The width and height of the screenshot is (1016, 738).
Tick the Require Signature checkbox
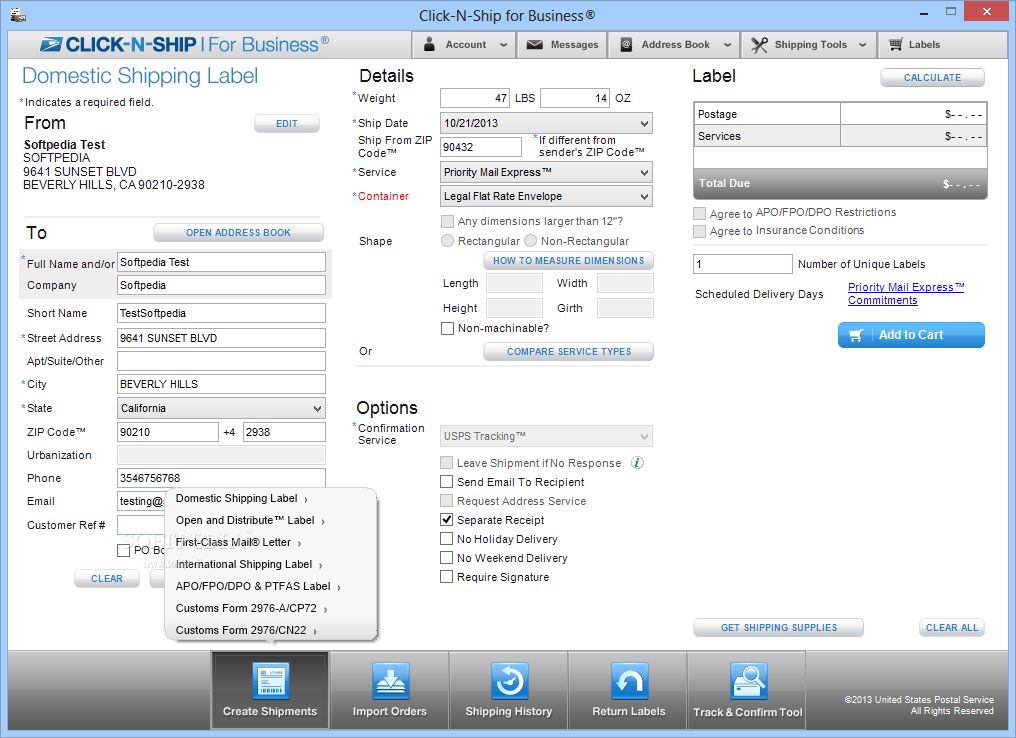(x=446, y=577)
